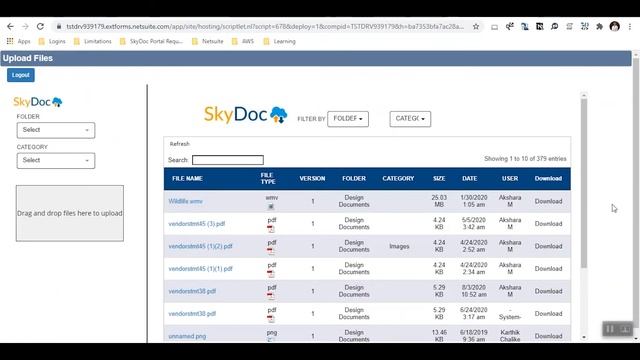Click the browser back arrow
Viewport: 640px width, 360px height.
click(x=10, y=27)
